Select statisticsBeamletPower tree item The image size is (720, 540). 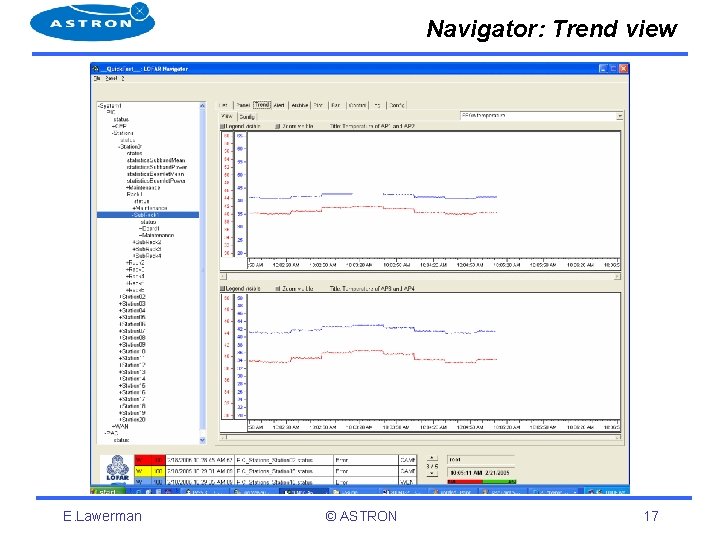(156, 181)
